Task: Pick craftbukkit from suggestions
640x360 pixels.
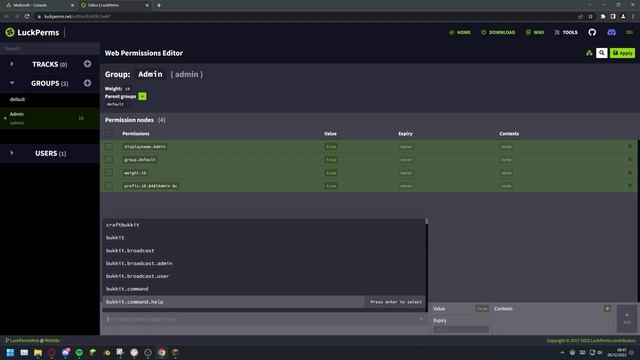Action: click(x=264, y=225)
